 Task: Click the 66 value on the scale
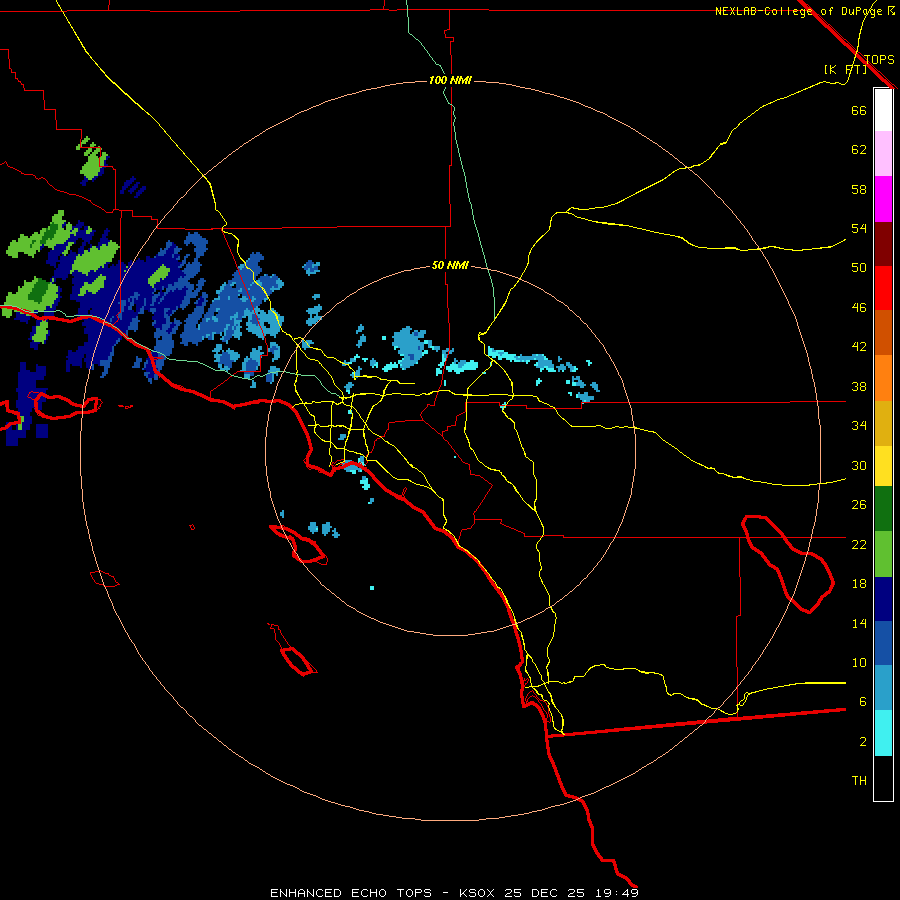(859, 110)
